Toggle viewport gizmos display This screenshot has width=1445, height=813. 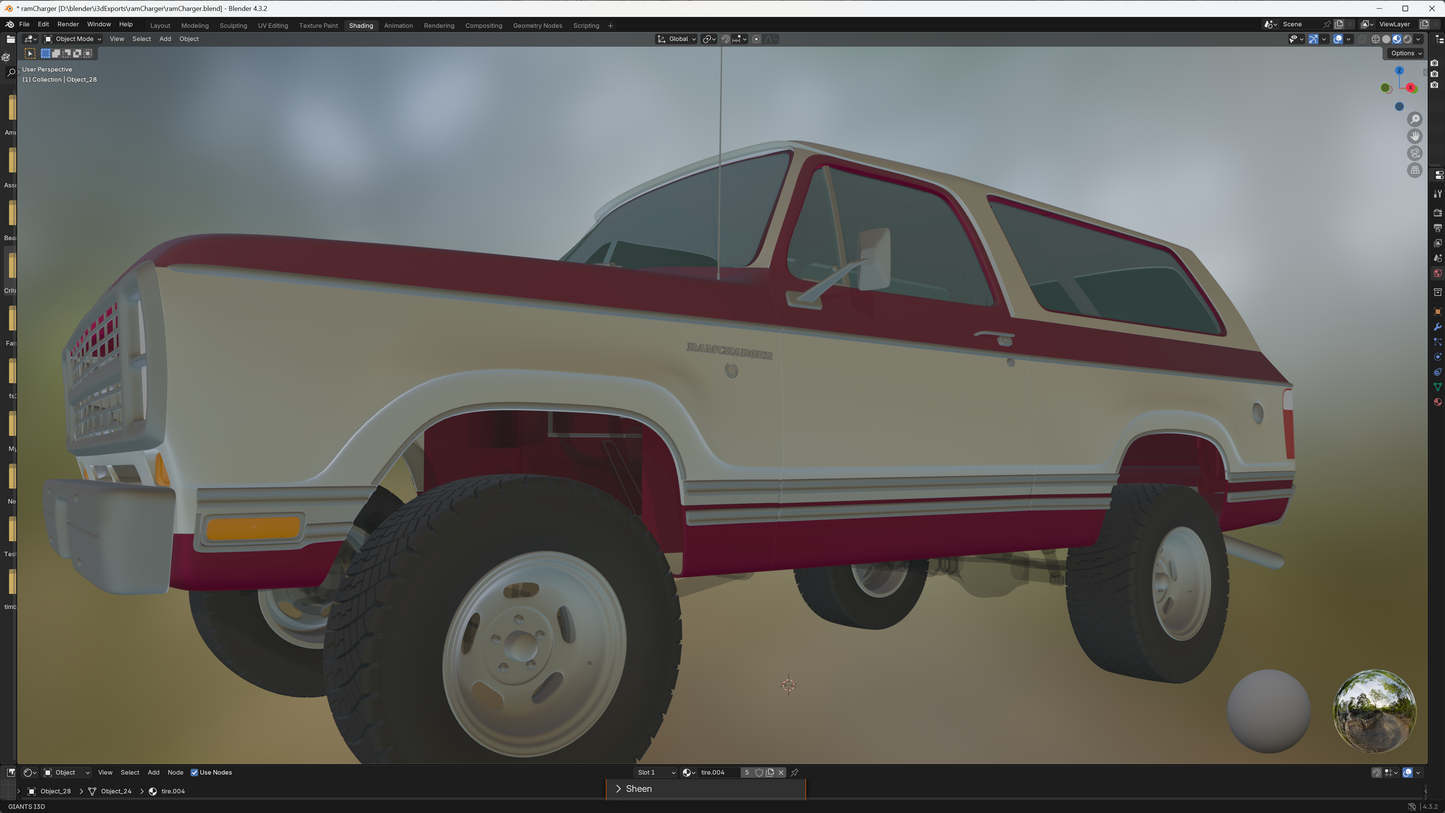(x=1313, y=39)
